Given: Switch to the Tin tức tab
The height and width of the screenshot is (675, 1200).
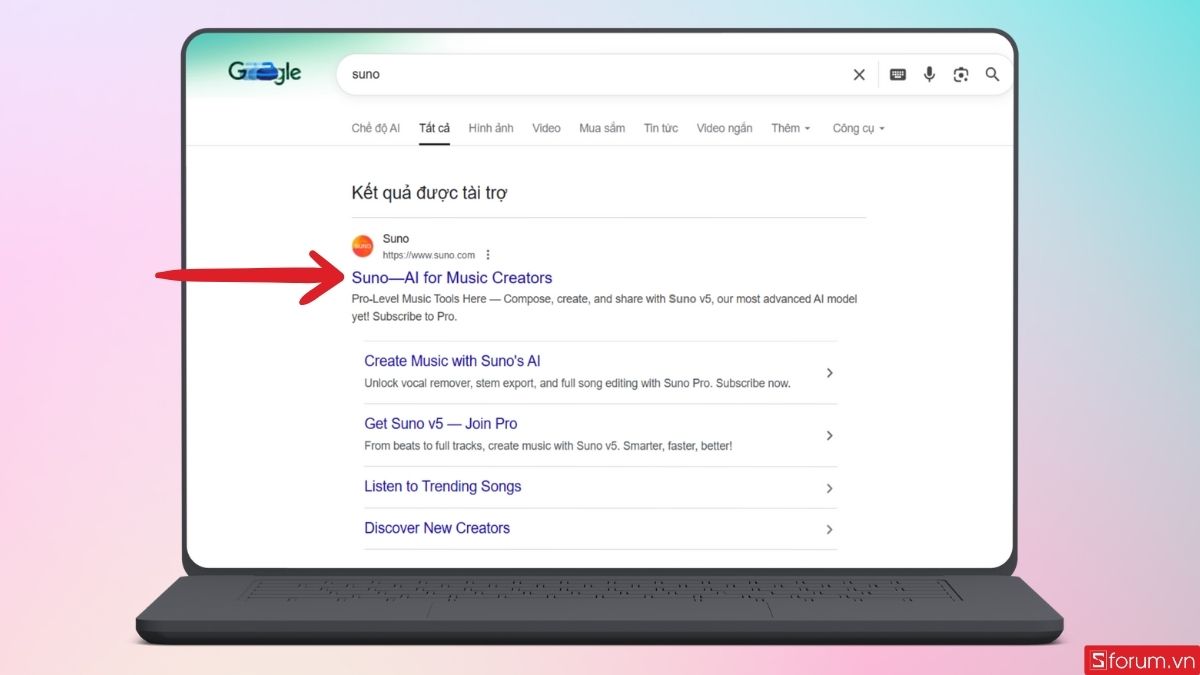Looking at the screenshot, I should tap(661, 128).
